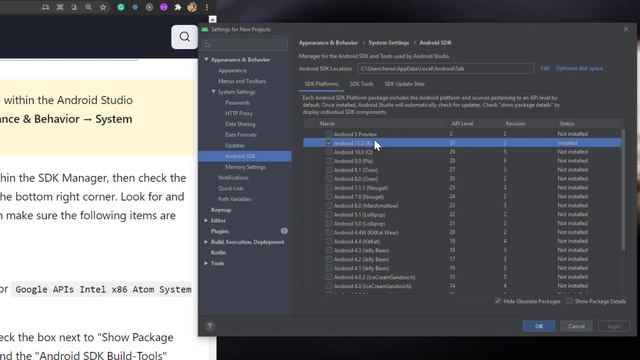Screen dimensions: 640x360
Task: Select the Android 5.1 (Lollipop) row
Action: pyautogui.click(x=462, y=215)
